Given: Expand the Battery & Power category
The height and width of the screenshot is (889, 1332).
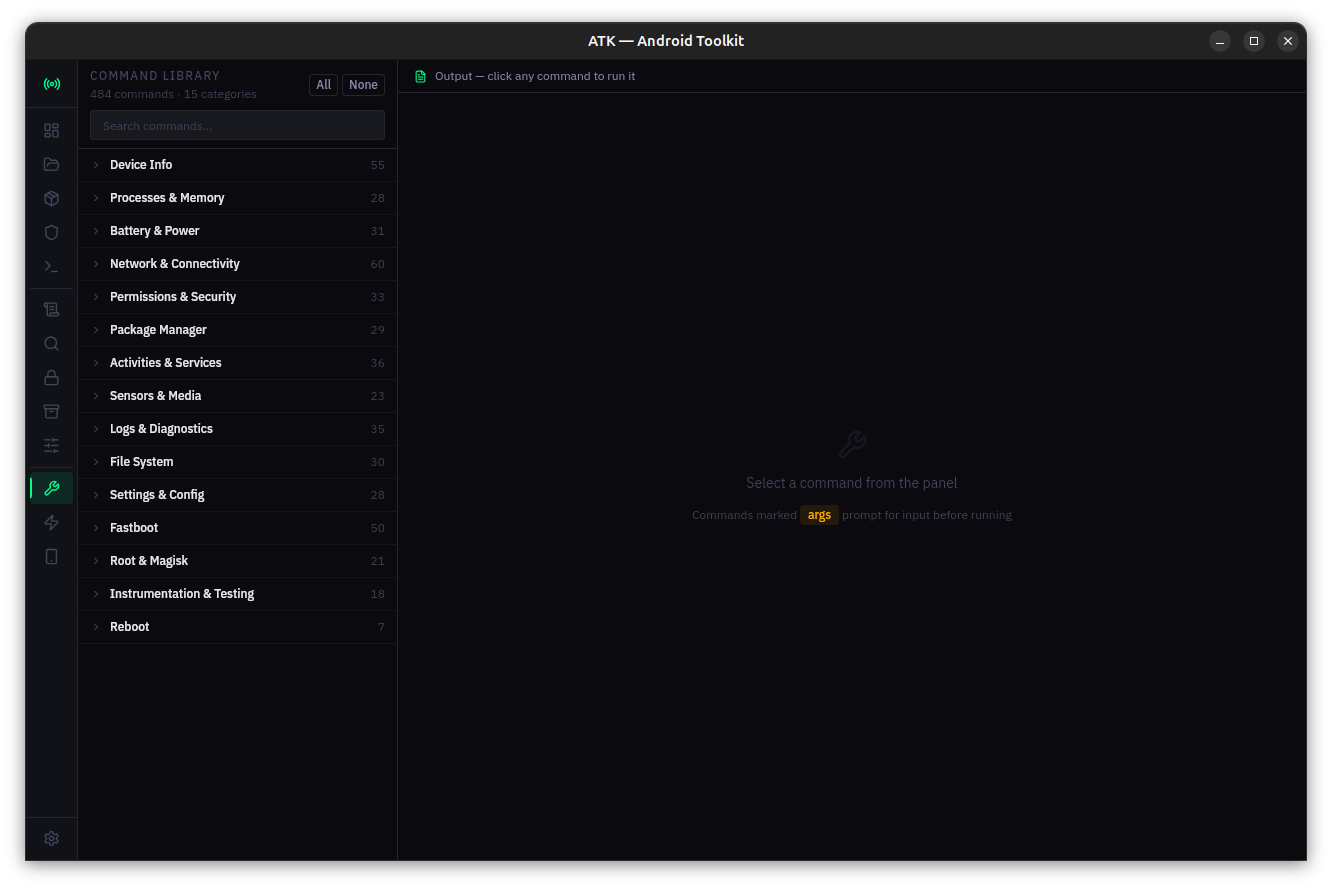Looking at the screenshot, I should pos(238,231).
